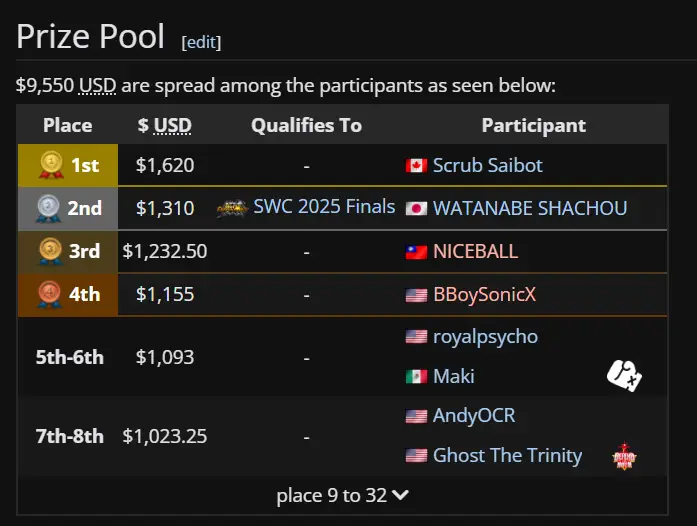
Task: Open the edit link beside Prize Pool
Action: coord(201,42)
